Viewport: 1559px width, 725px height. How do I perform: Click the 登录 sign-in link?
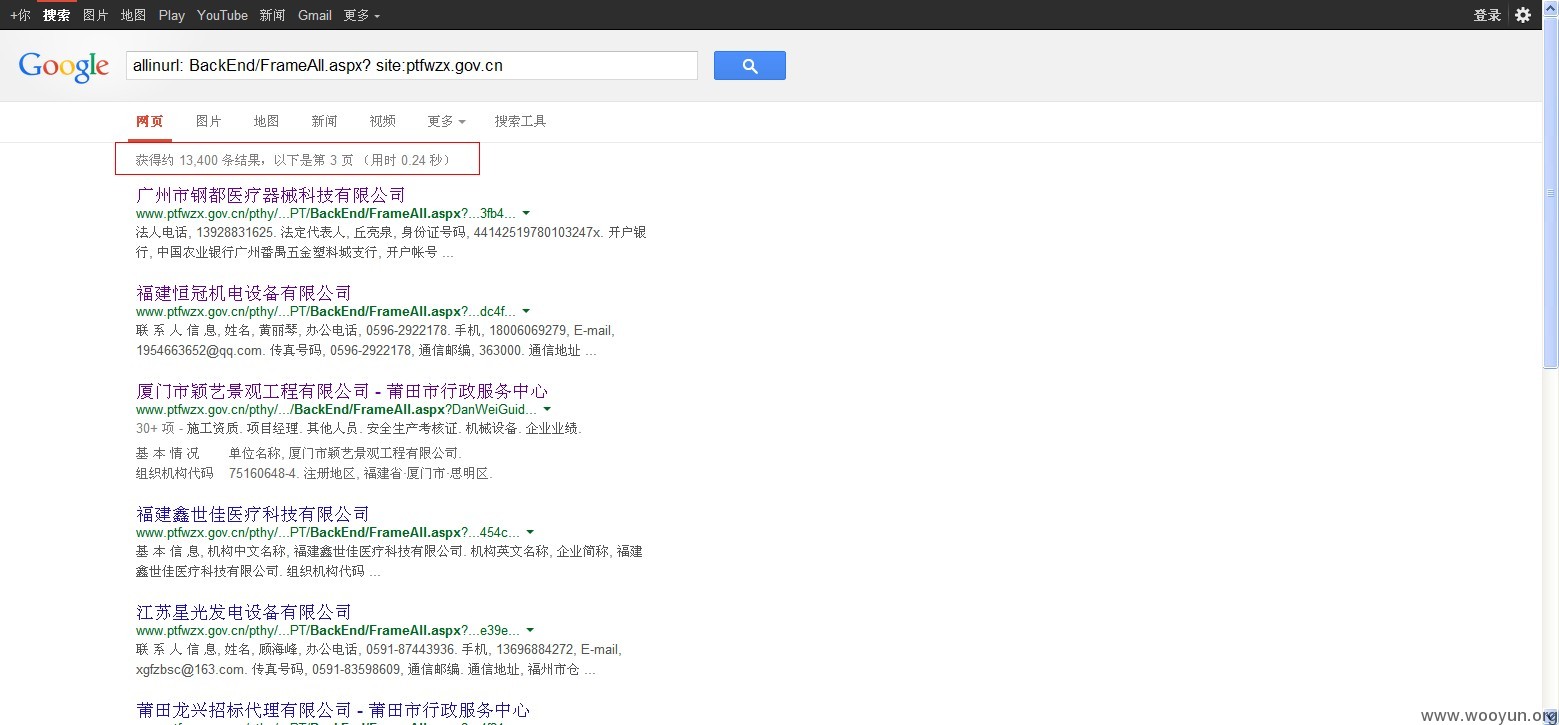coord(1487,15)
